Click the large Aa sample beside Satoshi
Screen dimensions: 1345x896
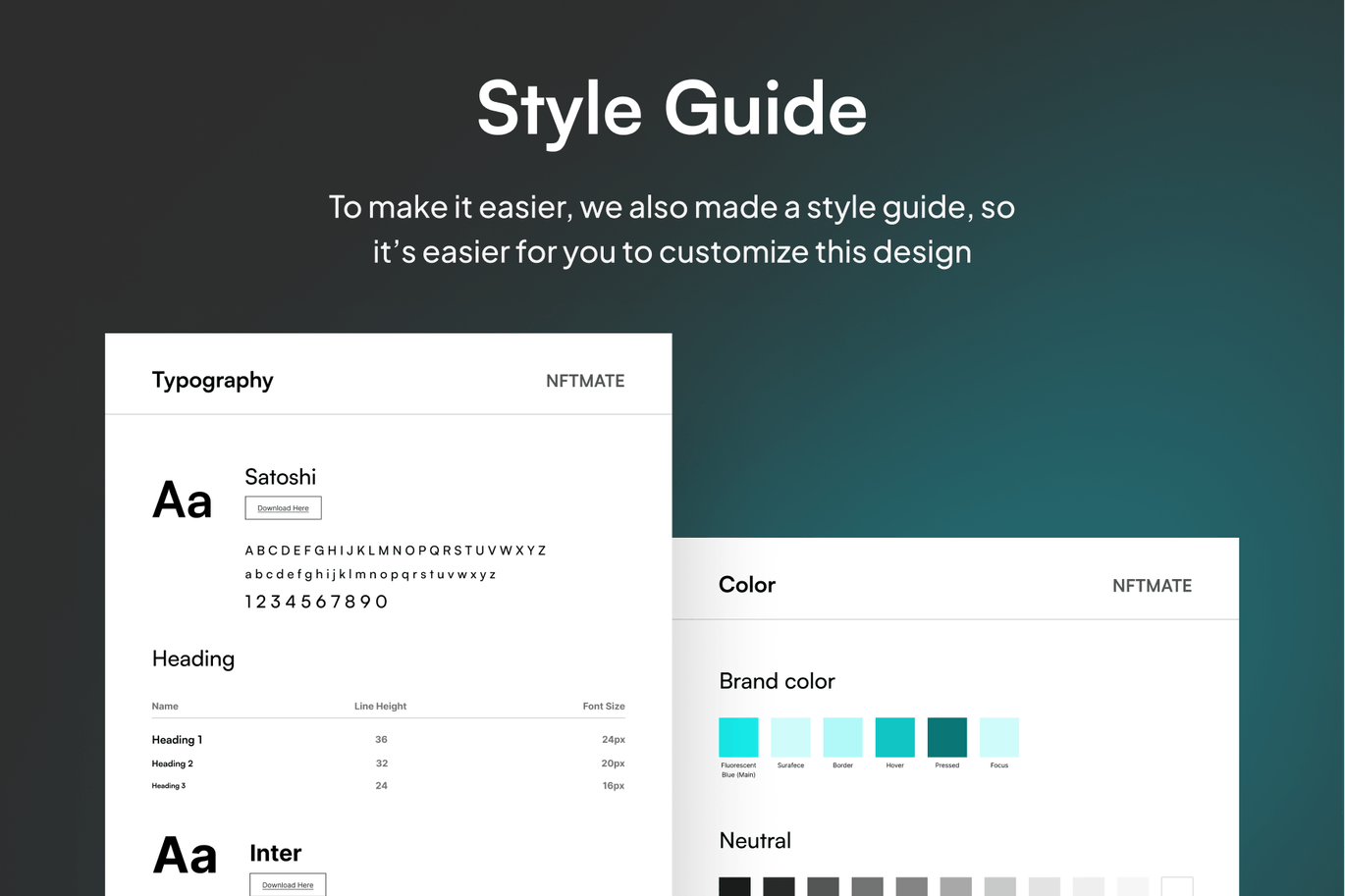(183, 501)
